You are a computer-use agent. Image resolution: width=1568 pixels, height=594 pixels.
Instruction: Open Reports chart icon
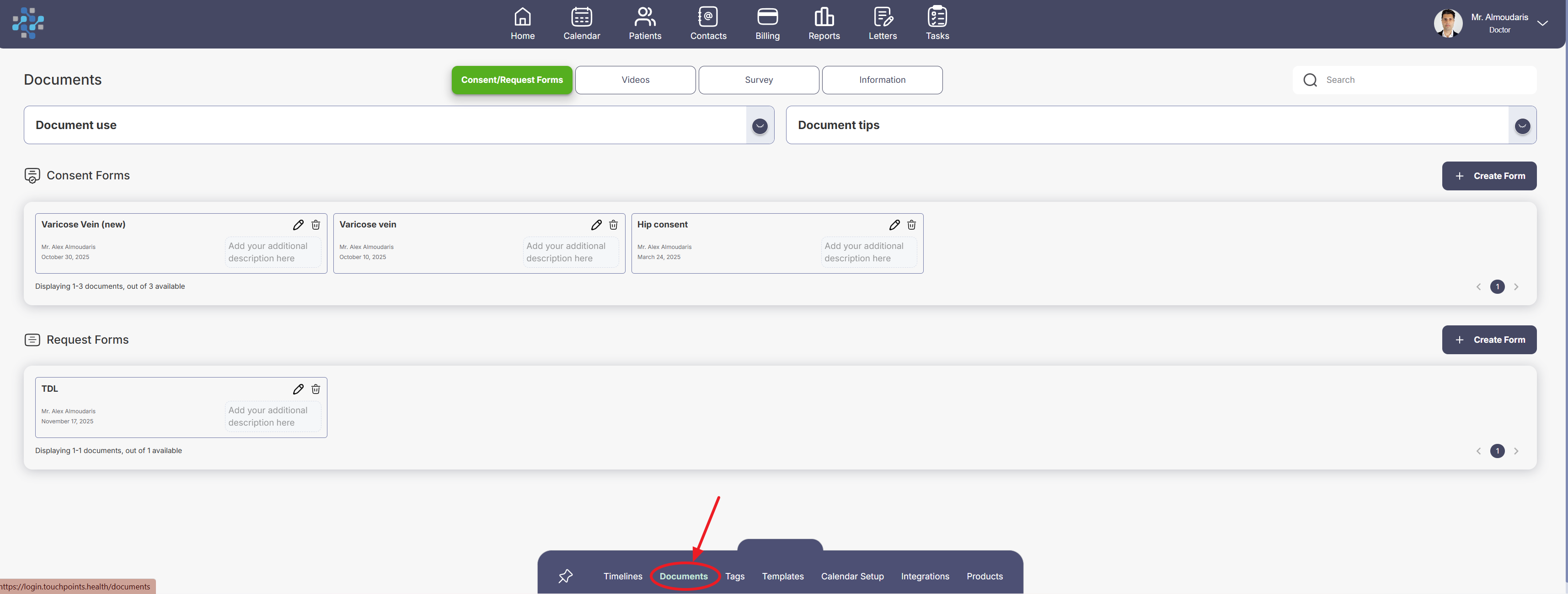click(824, 17)
